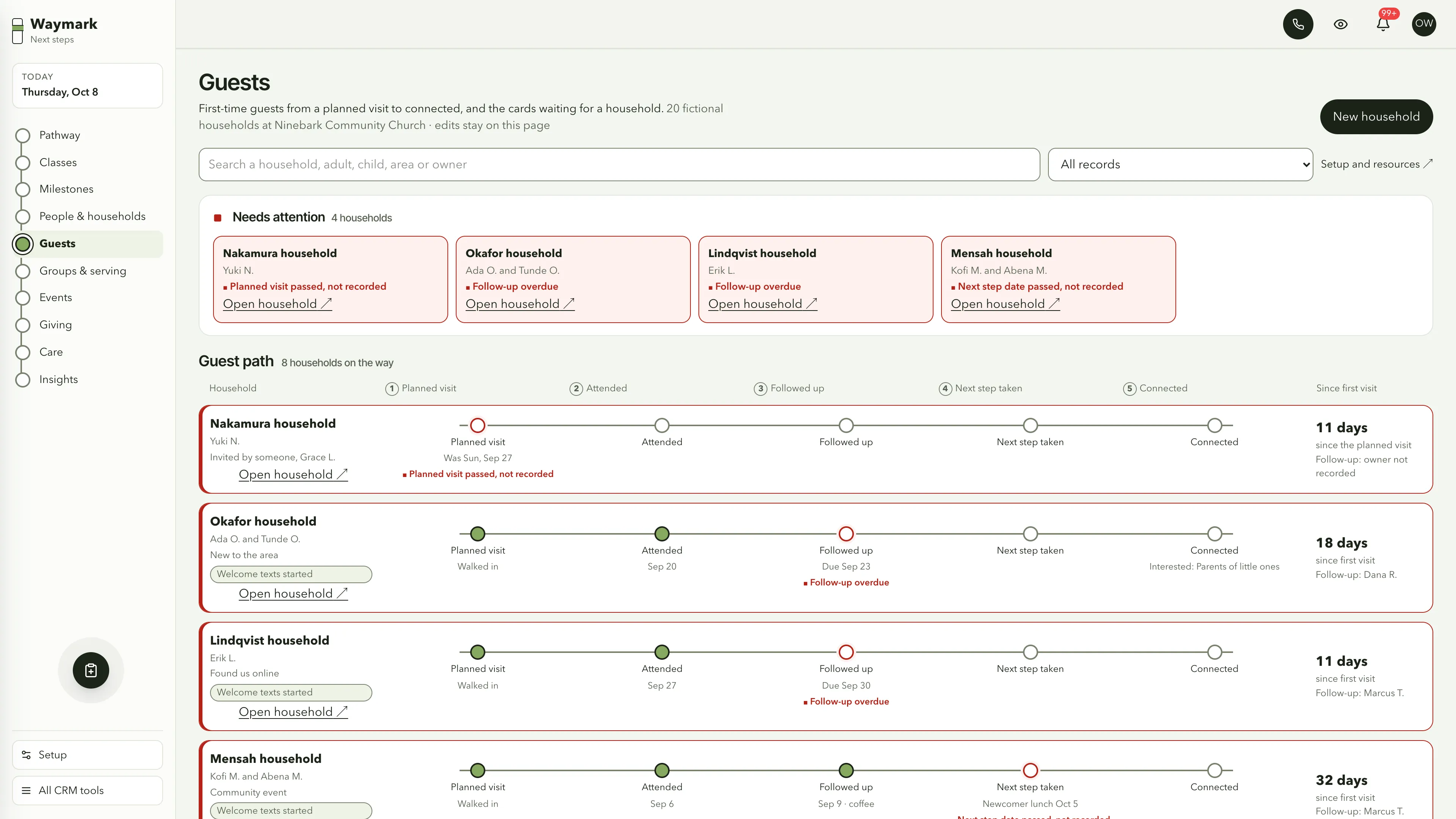Viewport: 1456px width, 819px height.
Task: Select the Guests sidebar item
Action: click(88, 243)
